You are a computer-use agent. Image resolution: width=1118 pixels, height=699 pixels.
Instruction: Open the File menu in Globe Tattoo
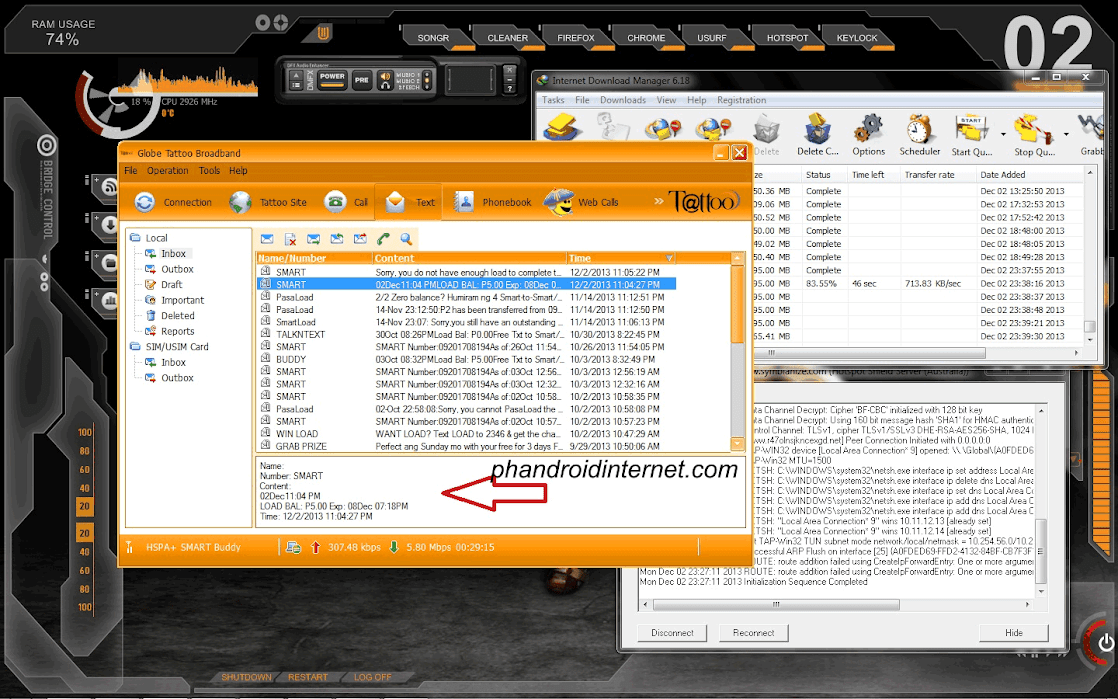tap(130, 171)
